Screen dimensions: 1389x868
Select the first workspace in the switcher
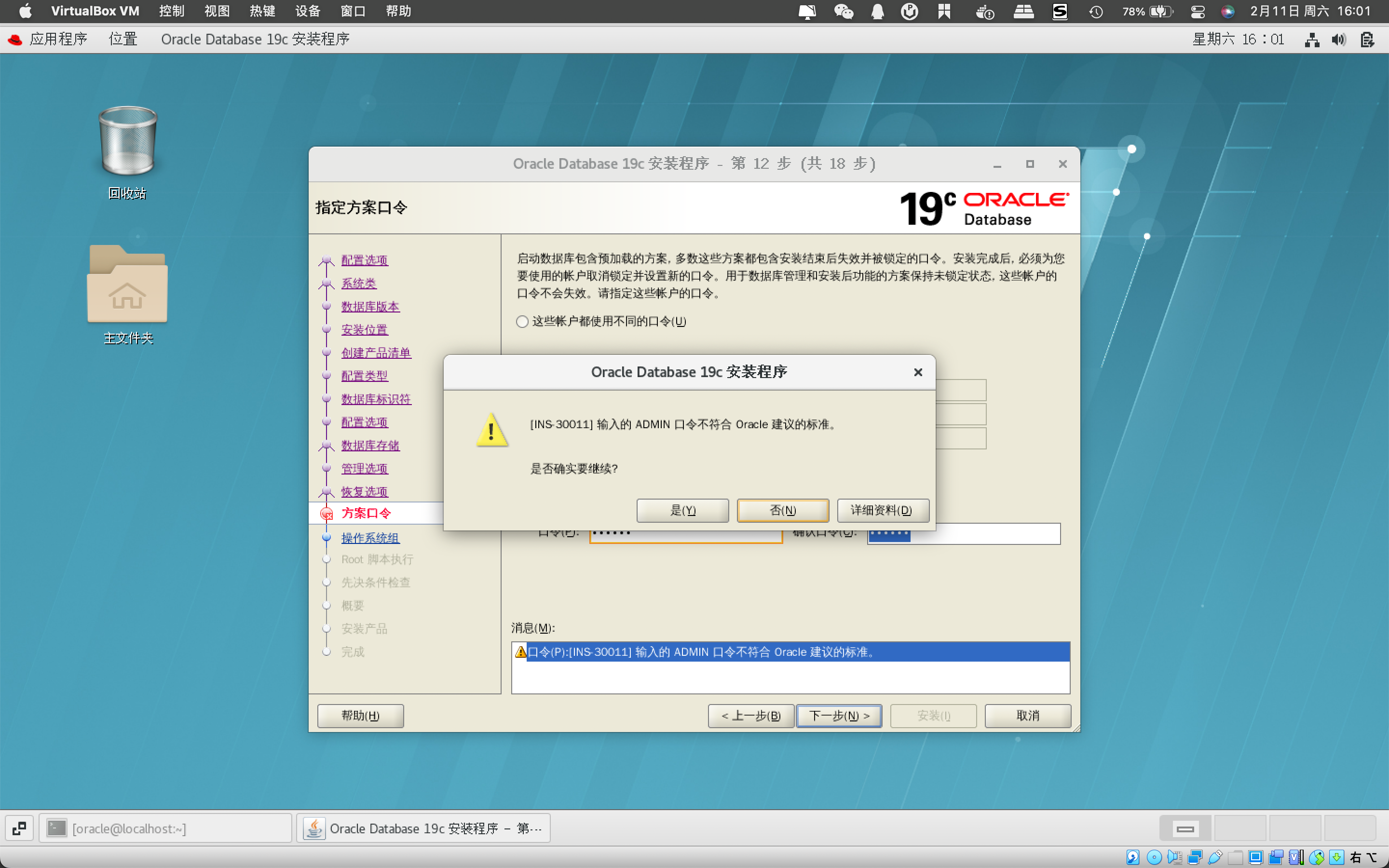tap(1185, 828)
